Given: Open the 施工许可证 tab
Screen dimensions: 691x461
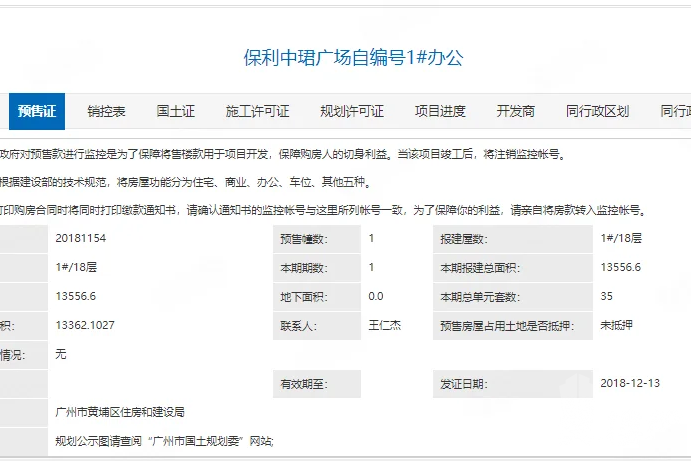Looking at the screenshot, I should [x=257, y=111].
